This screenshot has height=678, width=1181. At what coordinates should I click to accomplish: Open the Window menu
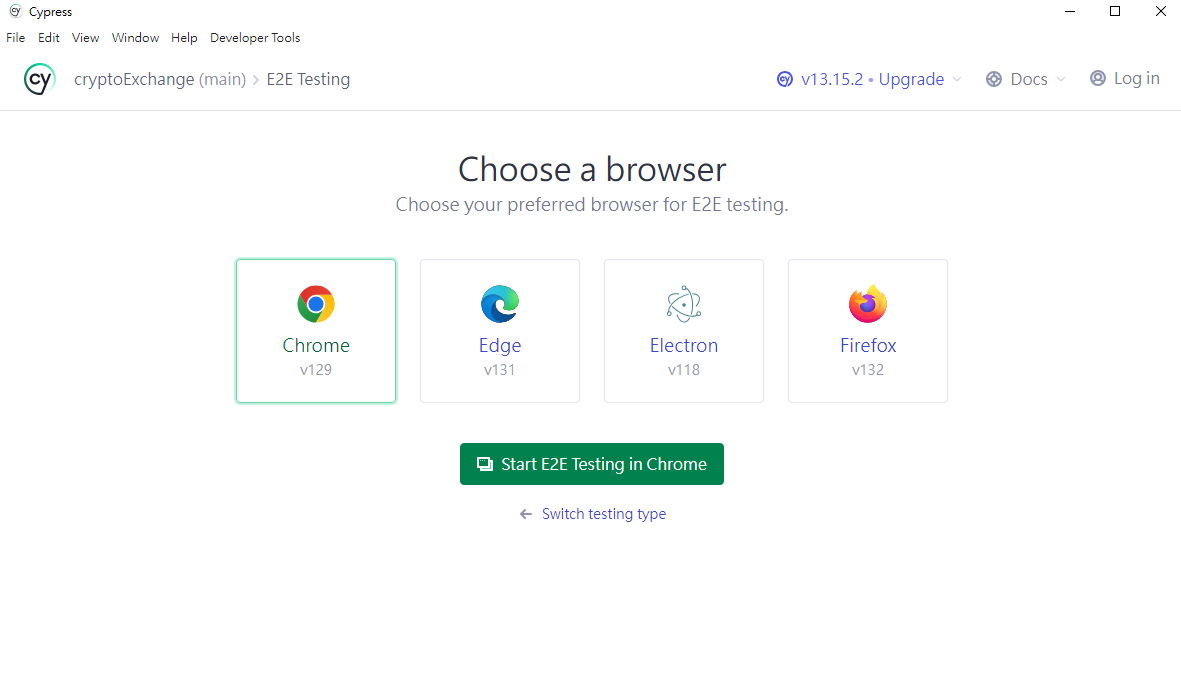[135, 38]
